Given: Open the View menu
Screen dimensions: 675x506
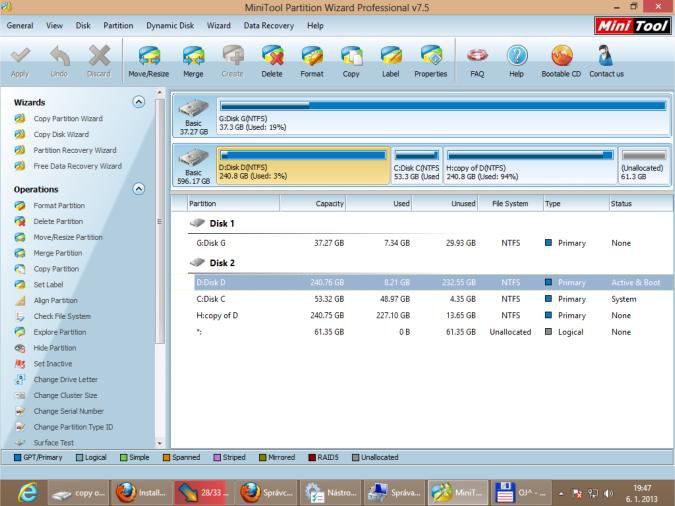Looking at the screenshot, I should click(x=54, y=25).
